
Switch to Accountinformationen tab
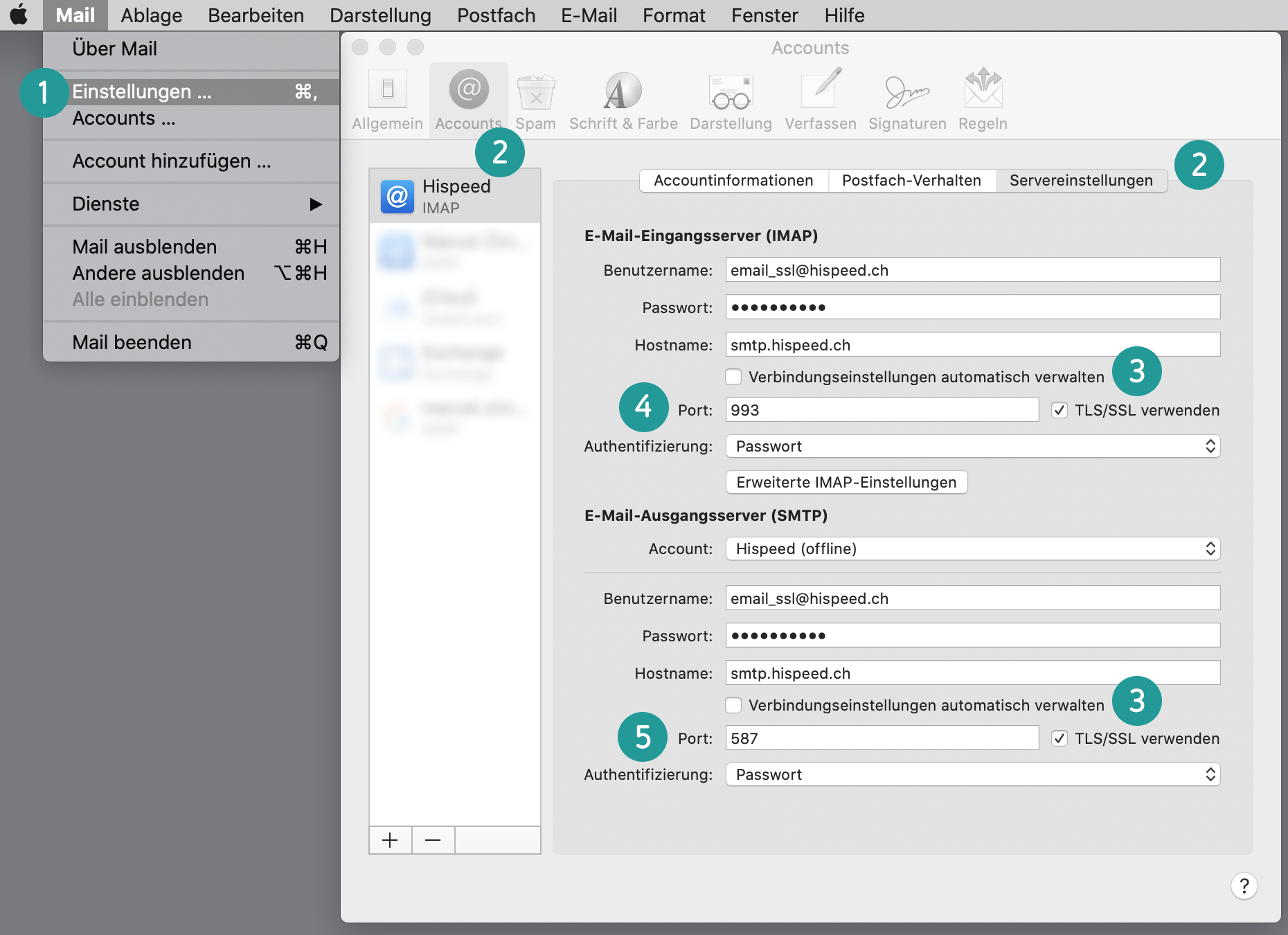pos(733,181)
